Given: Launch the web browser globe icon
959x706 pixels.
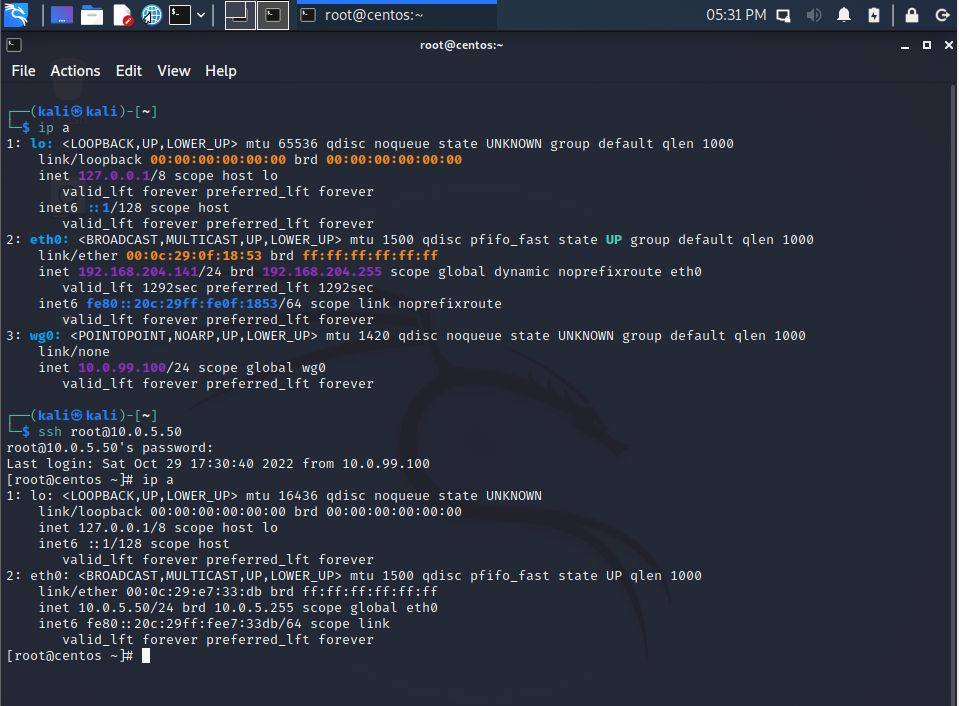Looking at the screenshot, I should coord(151,15).
